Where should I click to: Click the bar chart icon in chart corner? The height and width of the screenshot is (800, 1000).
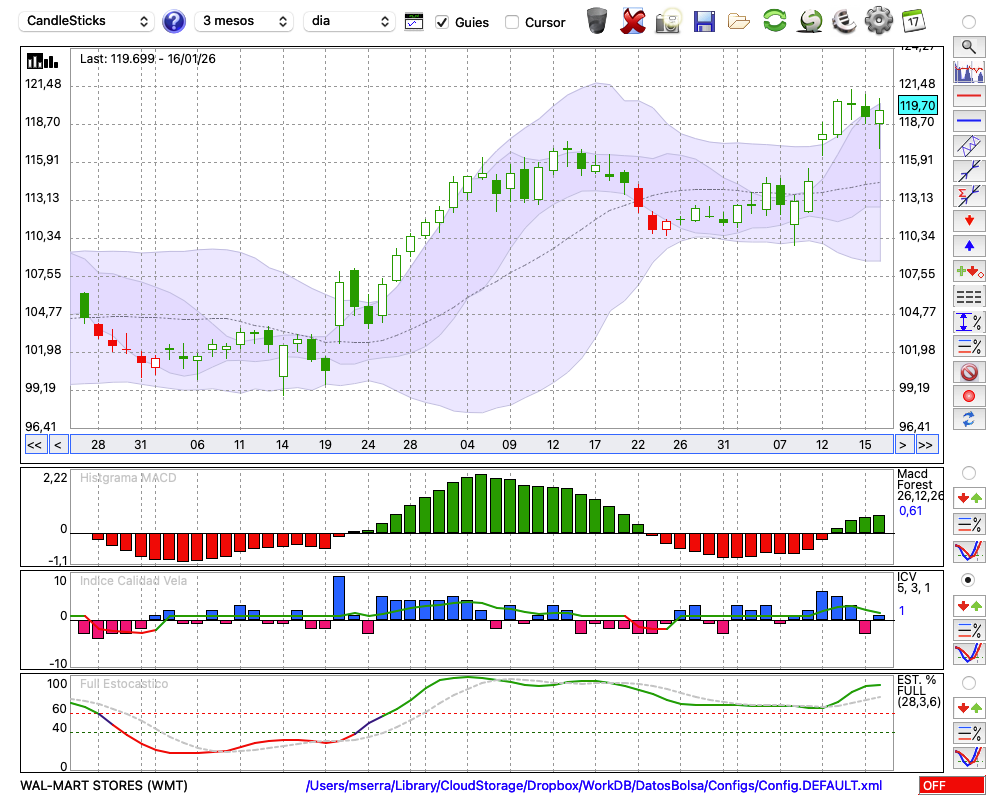click(42, 61)
